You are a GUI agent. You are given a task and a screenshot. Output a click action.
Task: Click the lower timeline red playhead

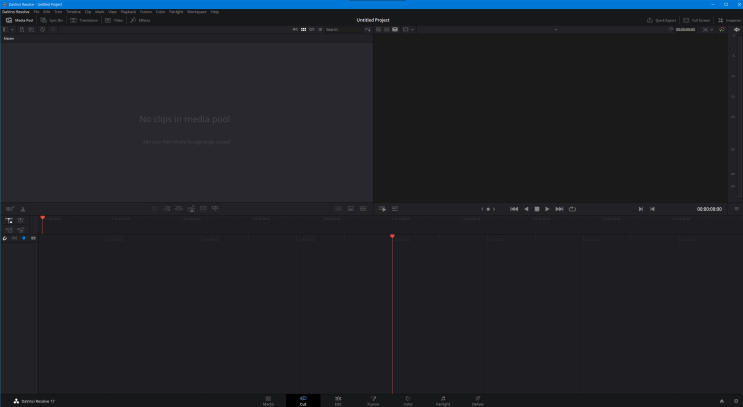(x=392, y=236)
